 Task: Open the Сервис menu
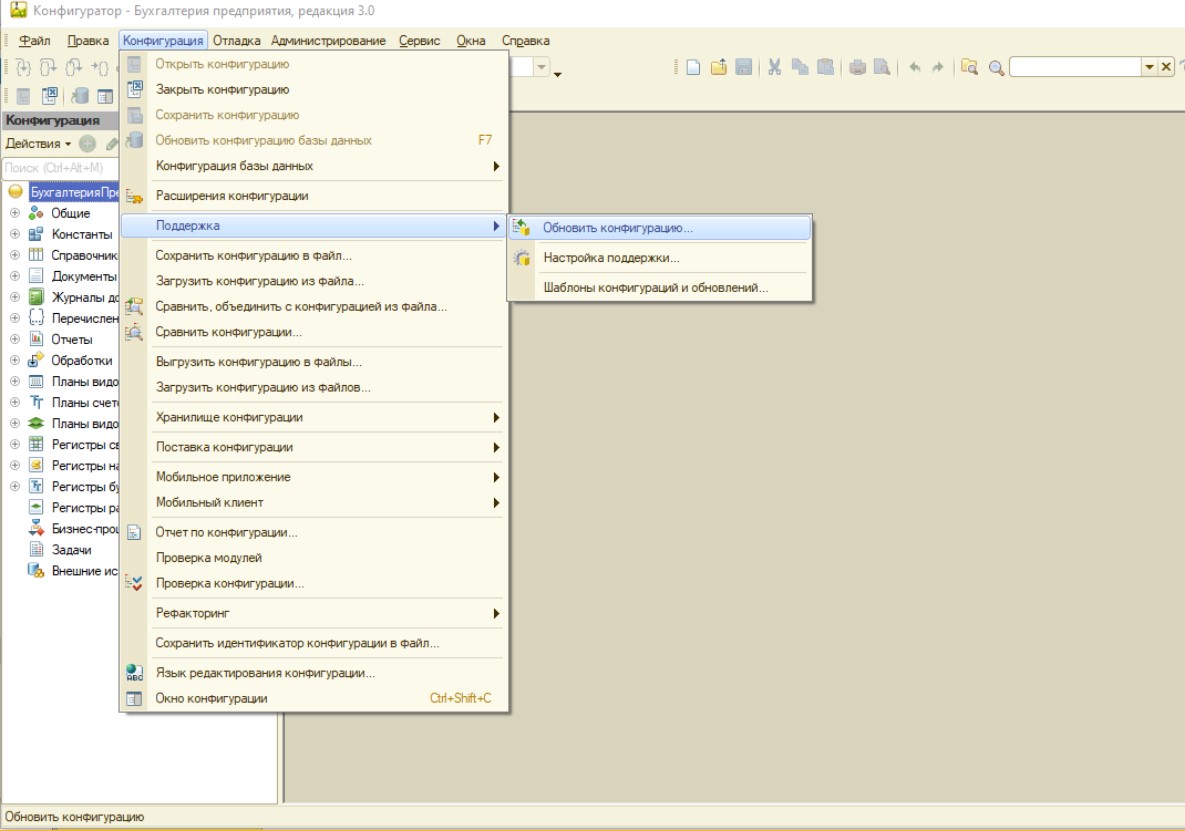[419, 41]
